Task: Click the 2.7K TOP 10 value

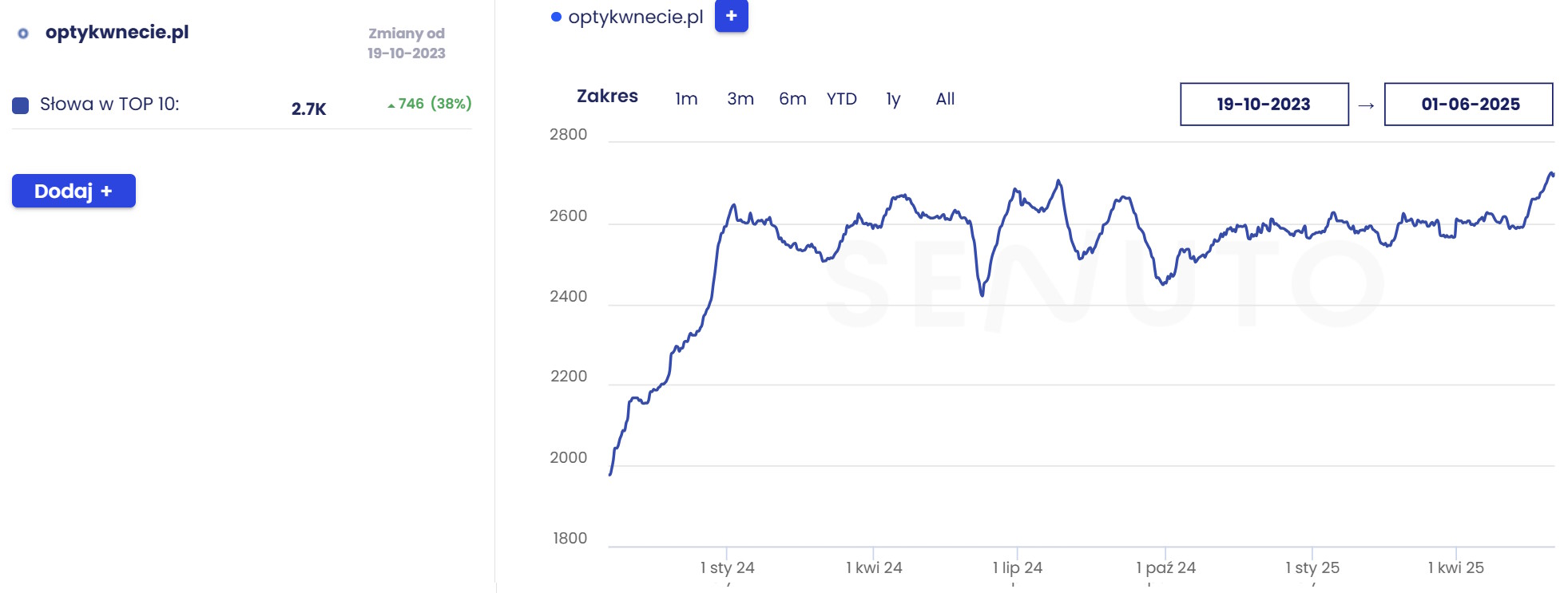Action: (308, 109)
